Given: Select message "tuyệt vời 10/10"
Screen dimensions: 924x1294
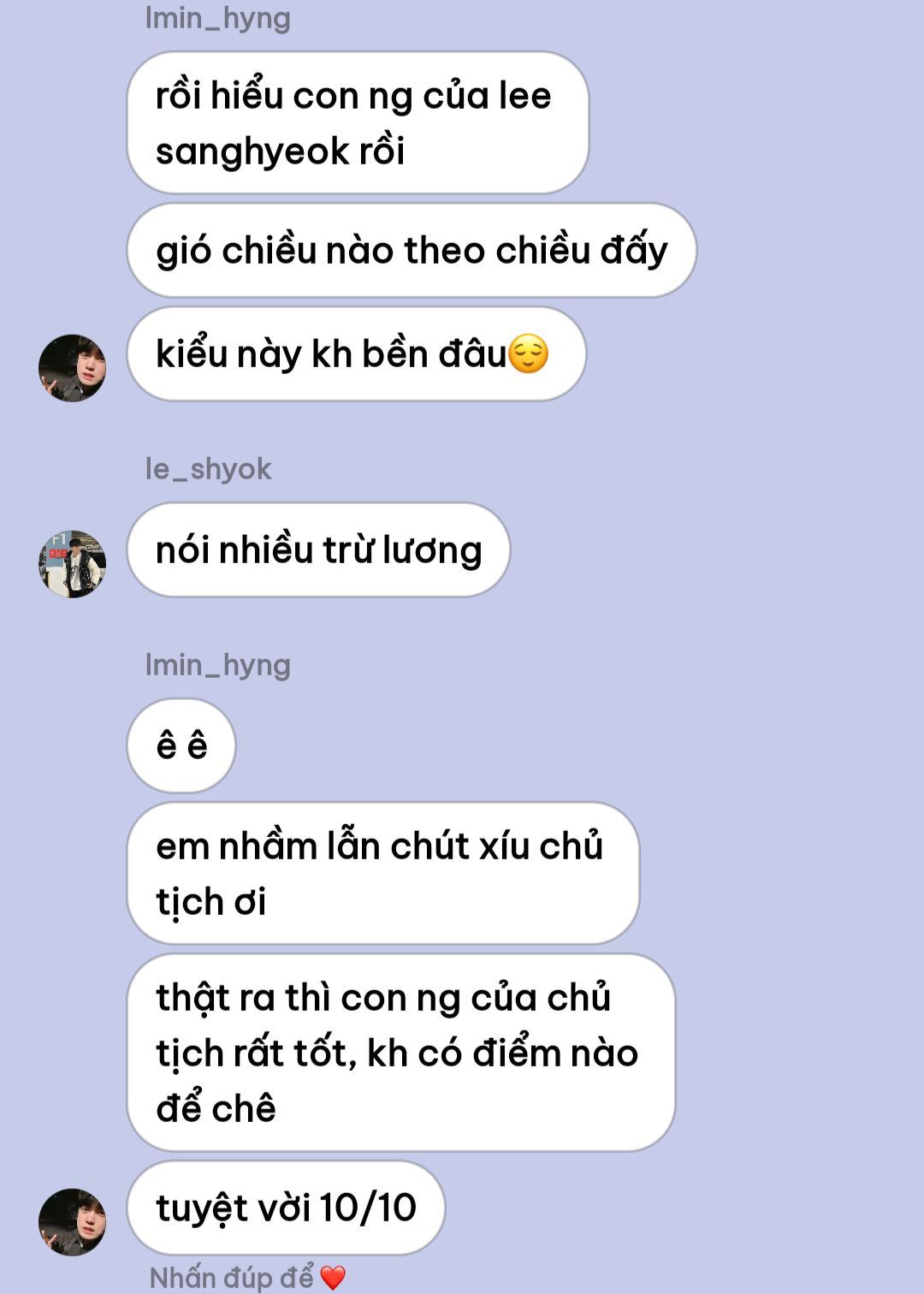Looking at the screenshot, I should 286,1208.
